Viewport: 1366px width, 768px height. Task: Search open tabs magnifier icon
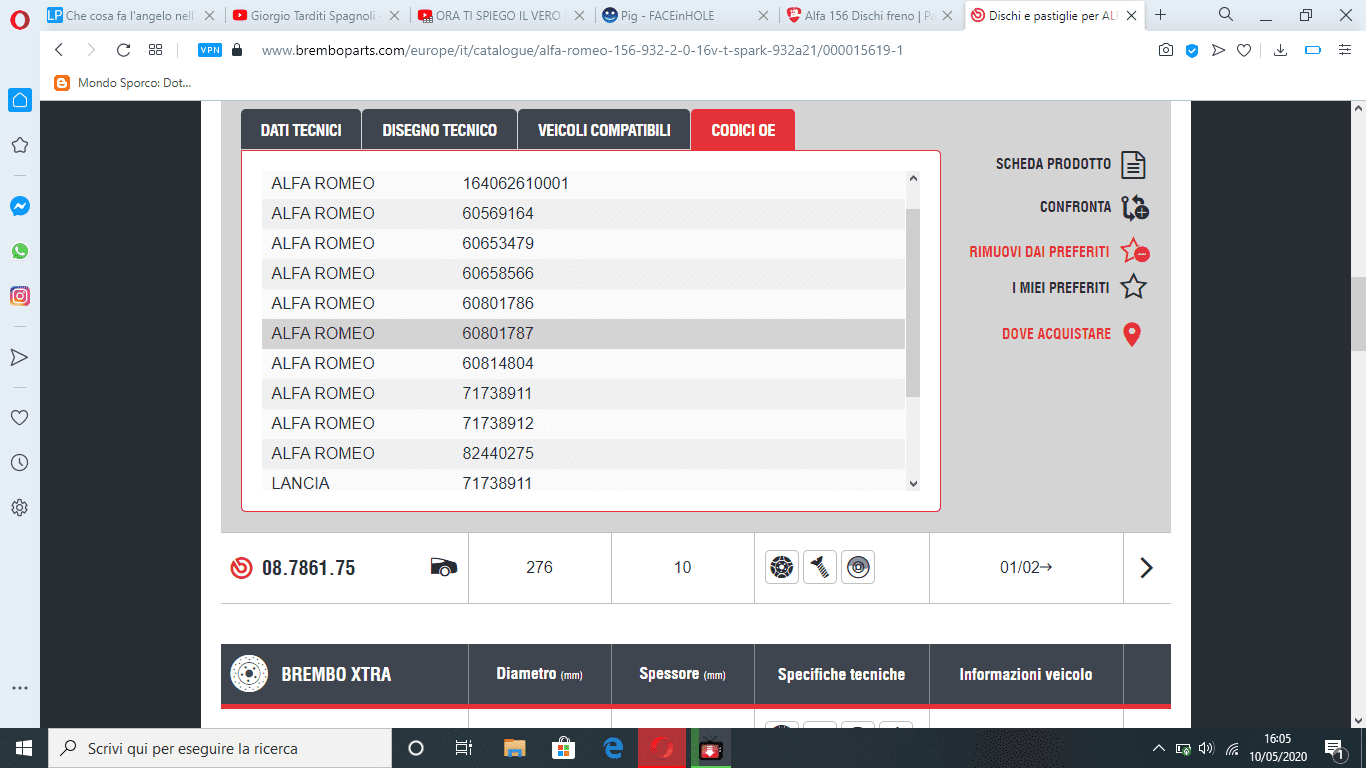[x=1226, y=15]
